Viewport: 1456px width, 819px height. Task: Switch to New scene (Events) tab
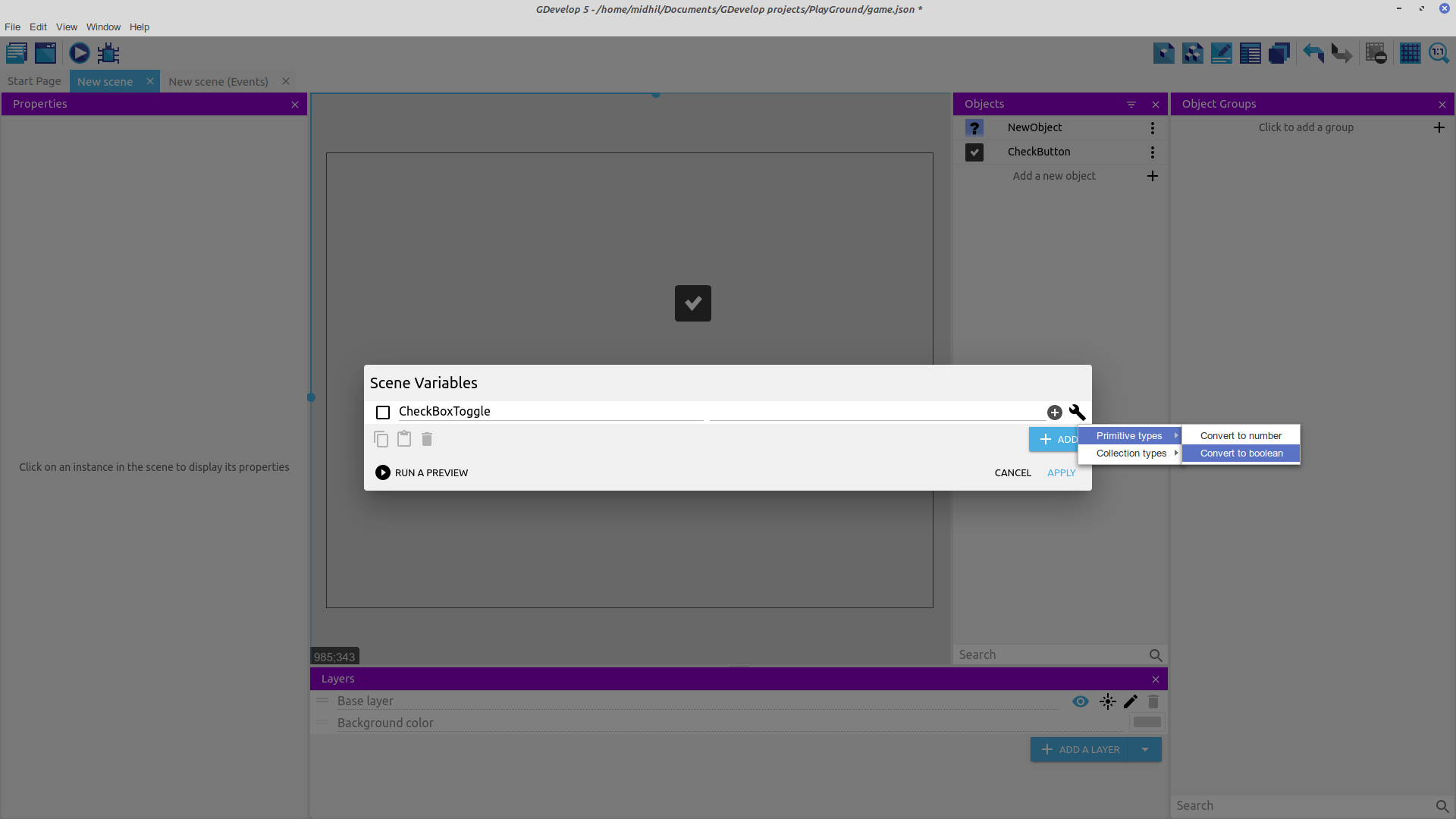pos(218,82)
